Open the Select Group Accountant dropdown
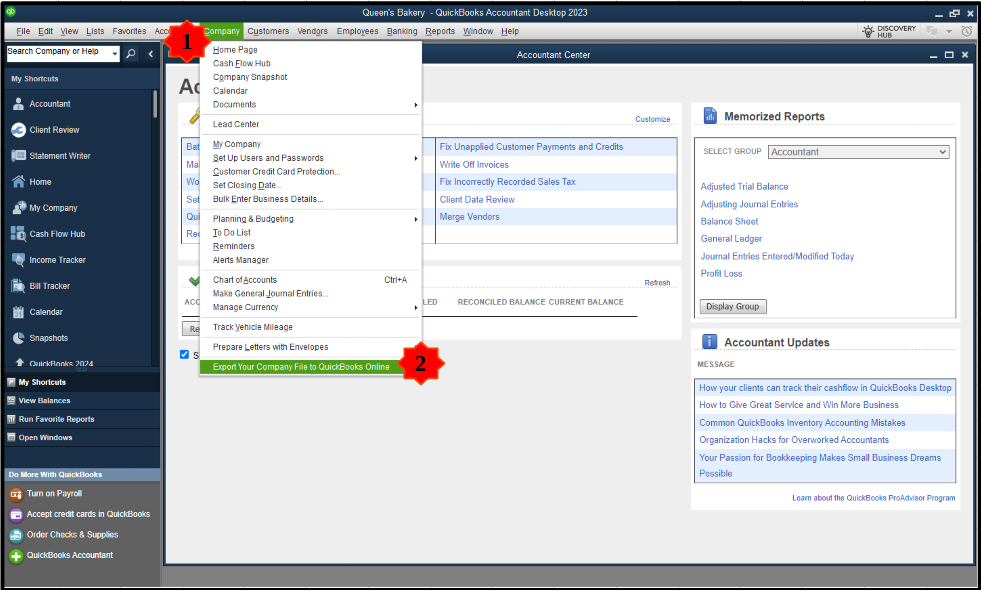Screen dimensions: 981x590 click(858, 152)
